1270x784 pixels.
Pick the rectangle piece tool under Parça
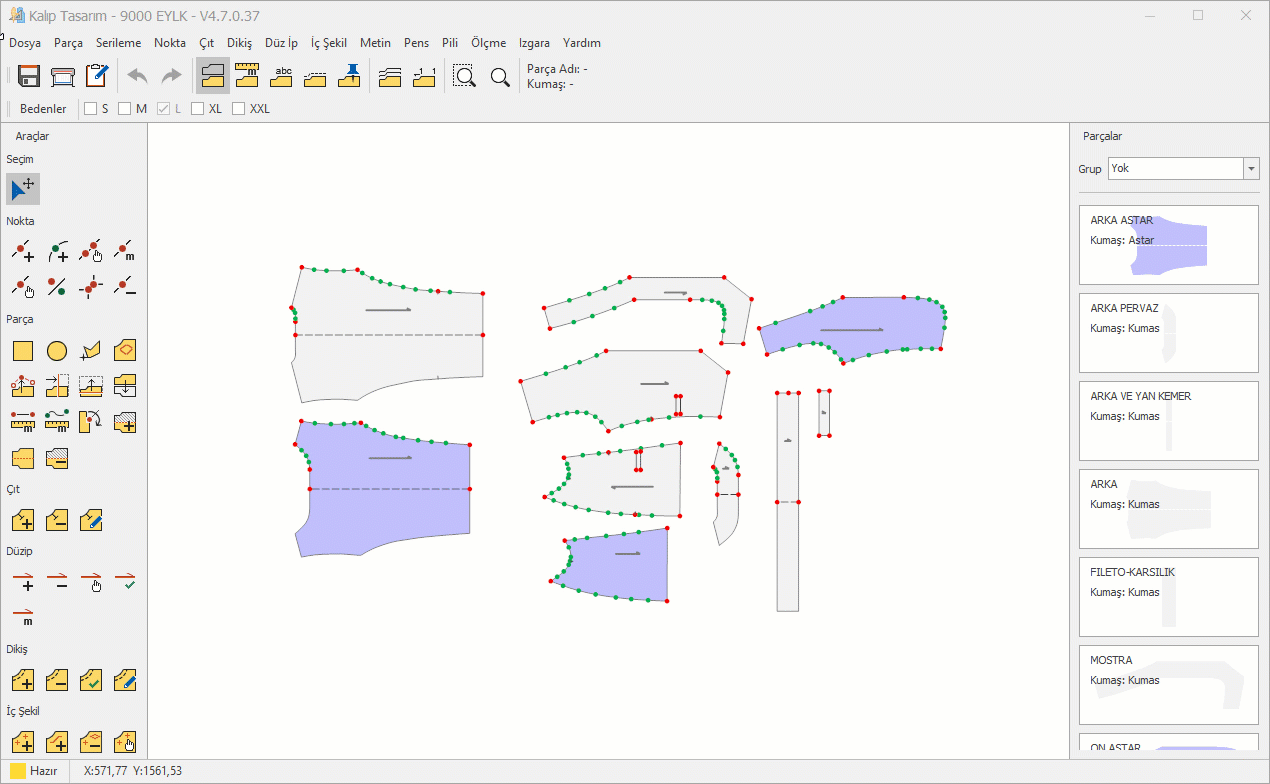pos(23,351)
